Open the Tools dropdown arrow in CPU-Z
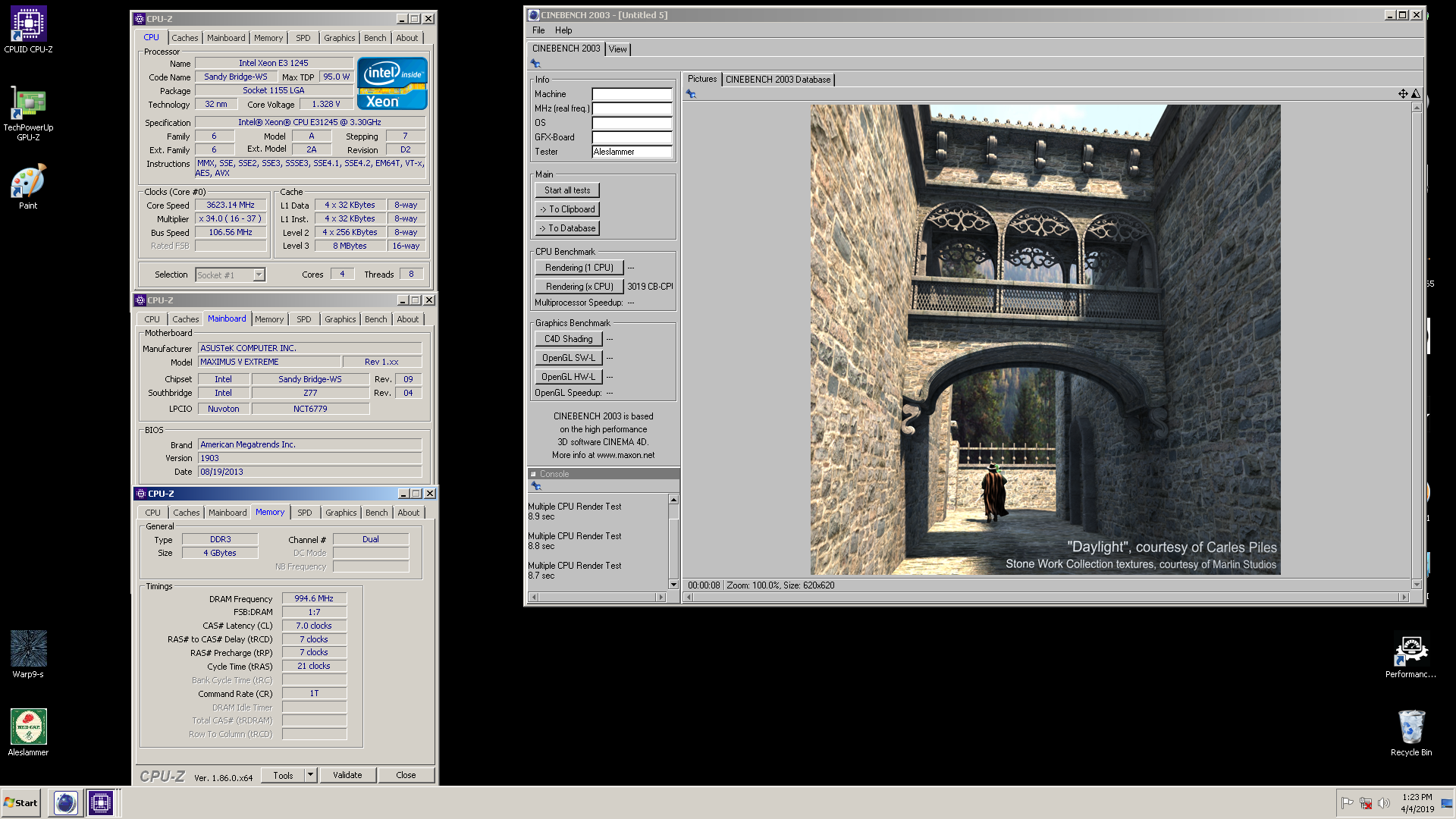 tap(310, 775)
